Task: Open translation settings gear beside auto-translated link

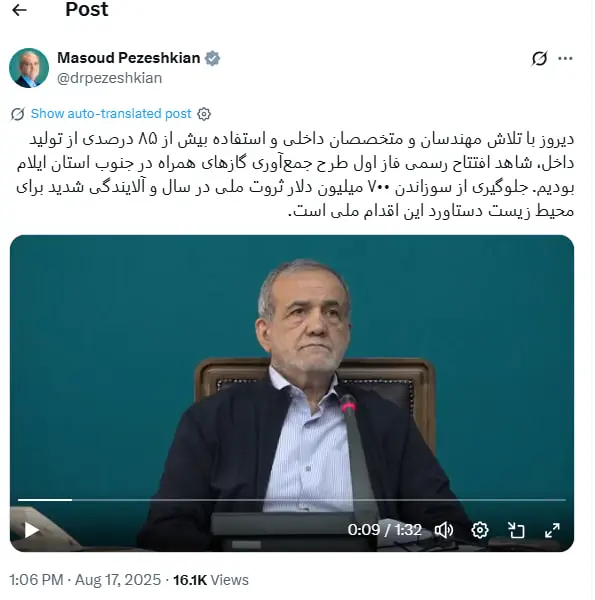Action: point(204,114)
